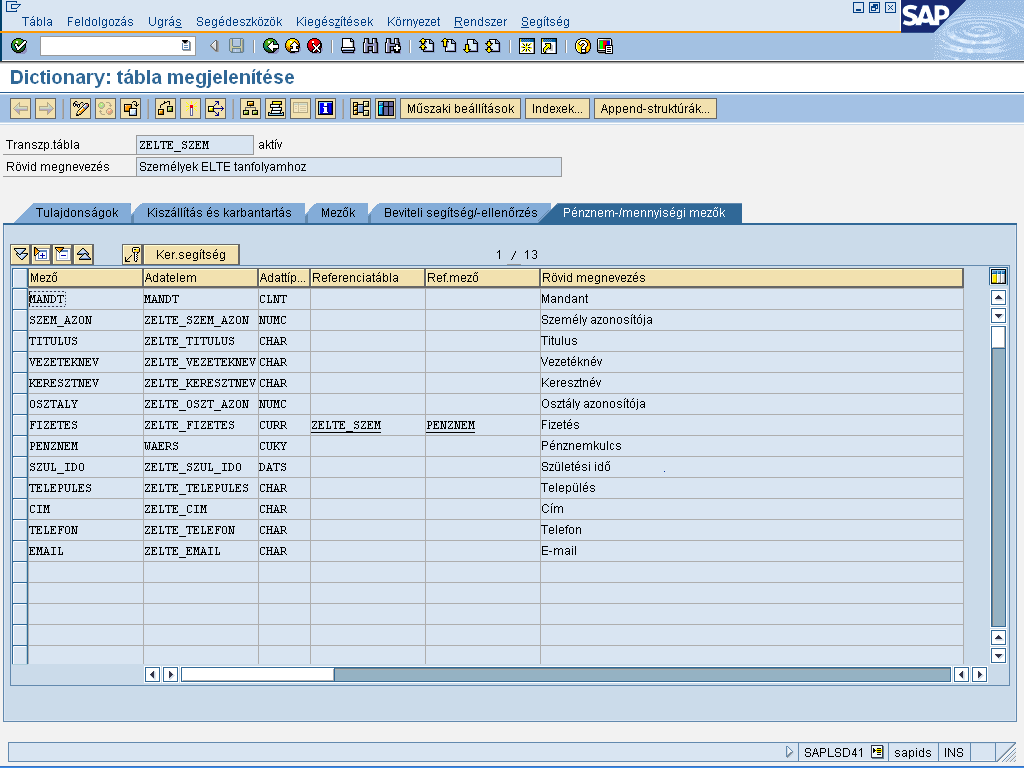Open the Ugrás menu

[165, 22]
